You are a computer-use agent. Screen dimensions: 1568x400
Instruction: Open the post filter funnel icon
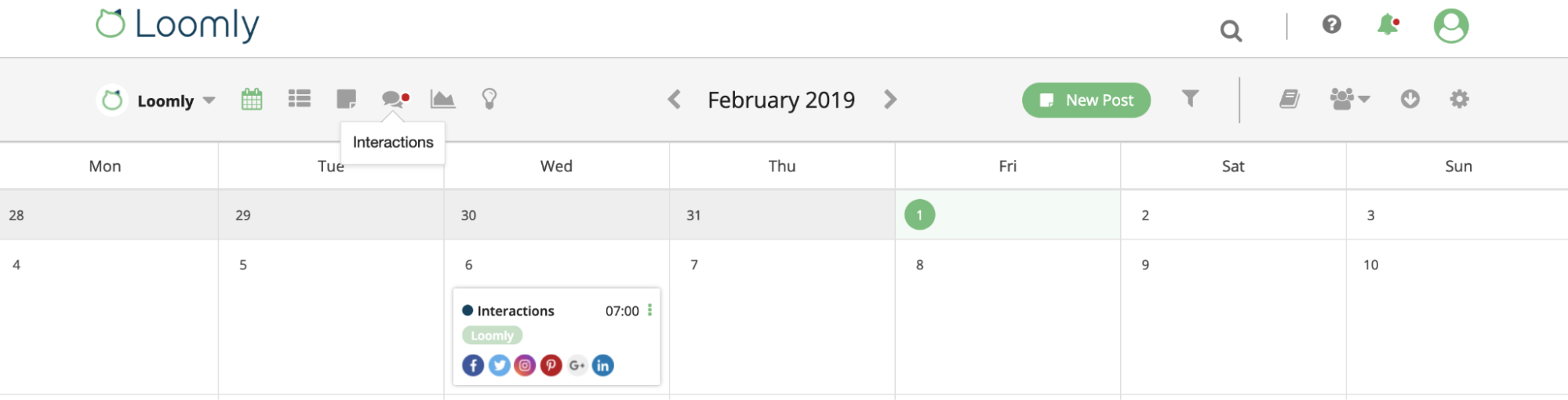pyautogui.click(x=1190, y=98)
